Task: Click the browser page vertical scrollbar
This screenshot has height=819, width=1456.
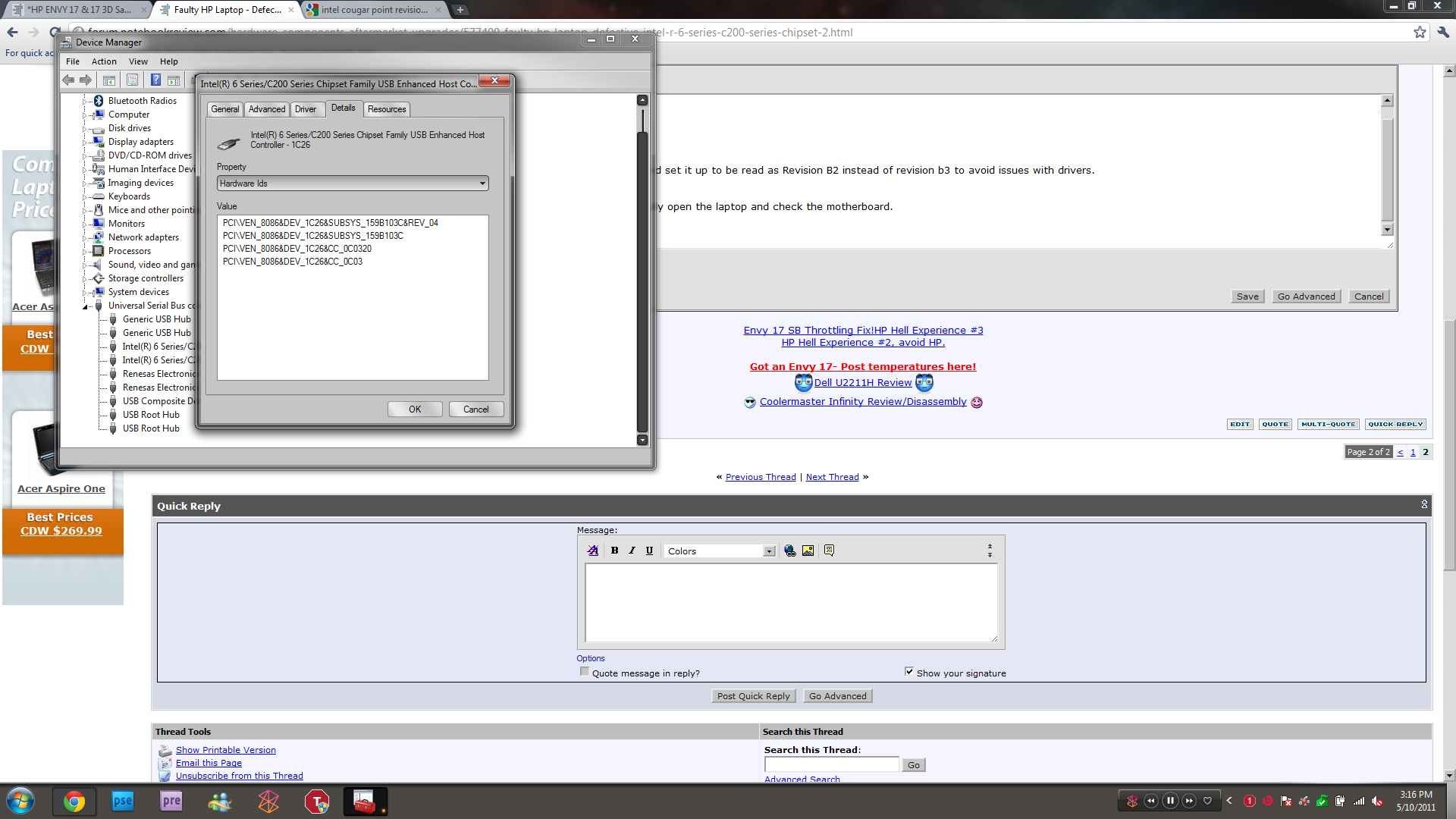Action: (1449, 444)
